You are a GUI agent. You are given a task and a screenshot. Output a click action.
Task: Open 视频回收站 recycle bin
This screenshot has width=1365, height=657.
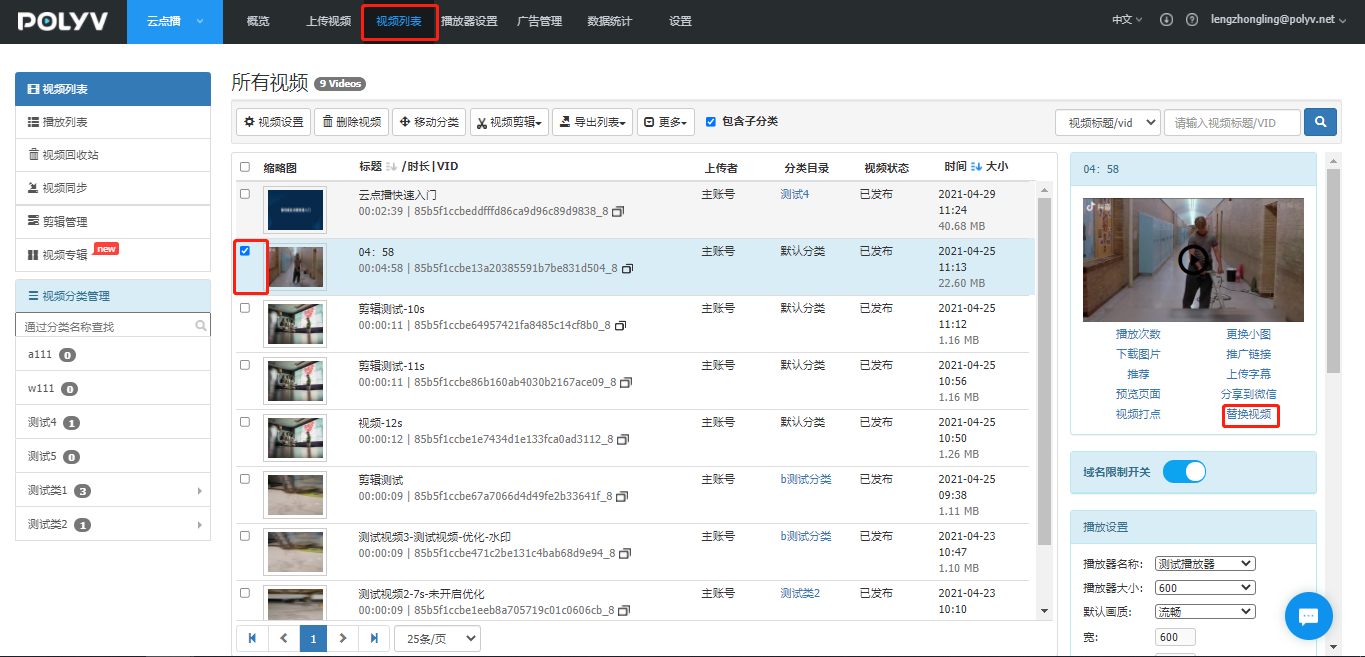pos(113,155)
